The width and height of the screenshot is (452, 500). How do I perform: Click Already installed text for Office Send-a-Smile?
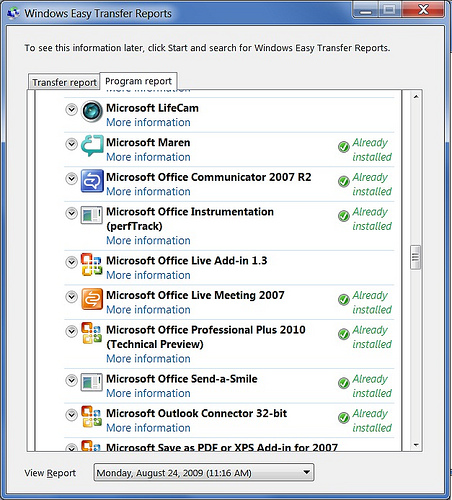pos(372,386)
